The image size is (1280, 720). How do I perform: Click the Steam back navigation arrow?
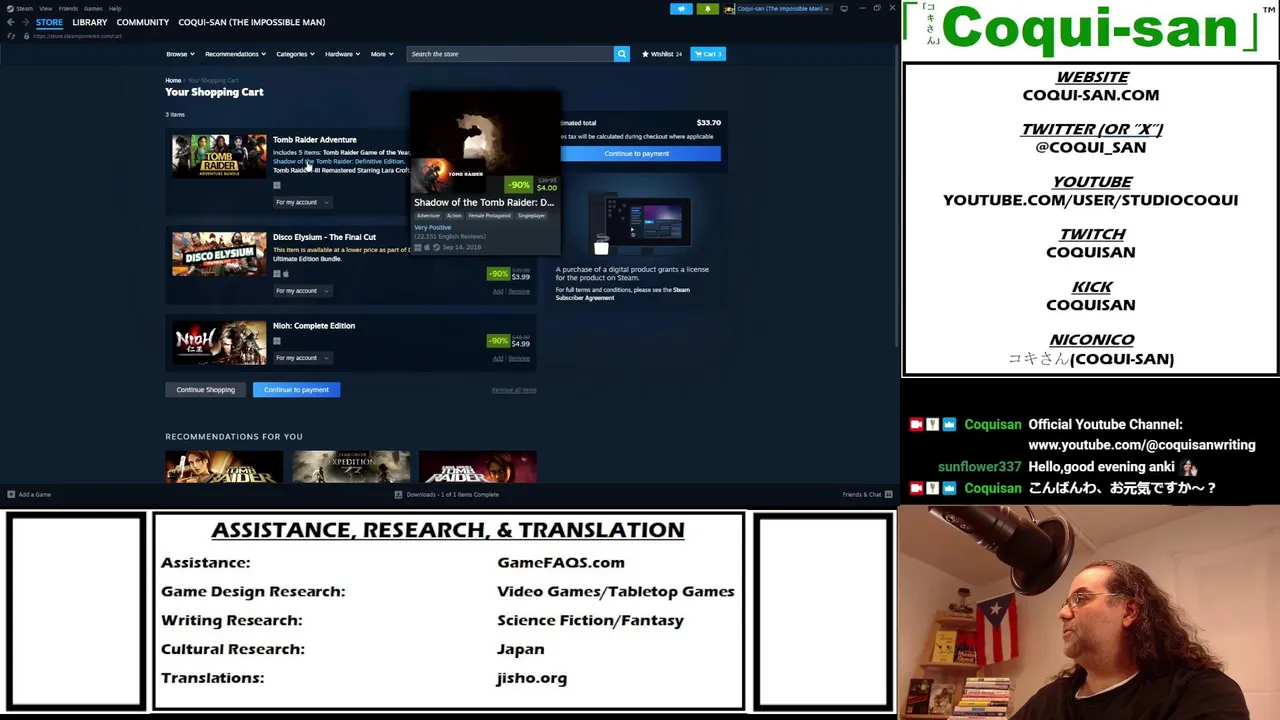(10, 22)
